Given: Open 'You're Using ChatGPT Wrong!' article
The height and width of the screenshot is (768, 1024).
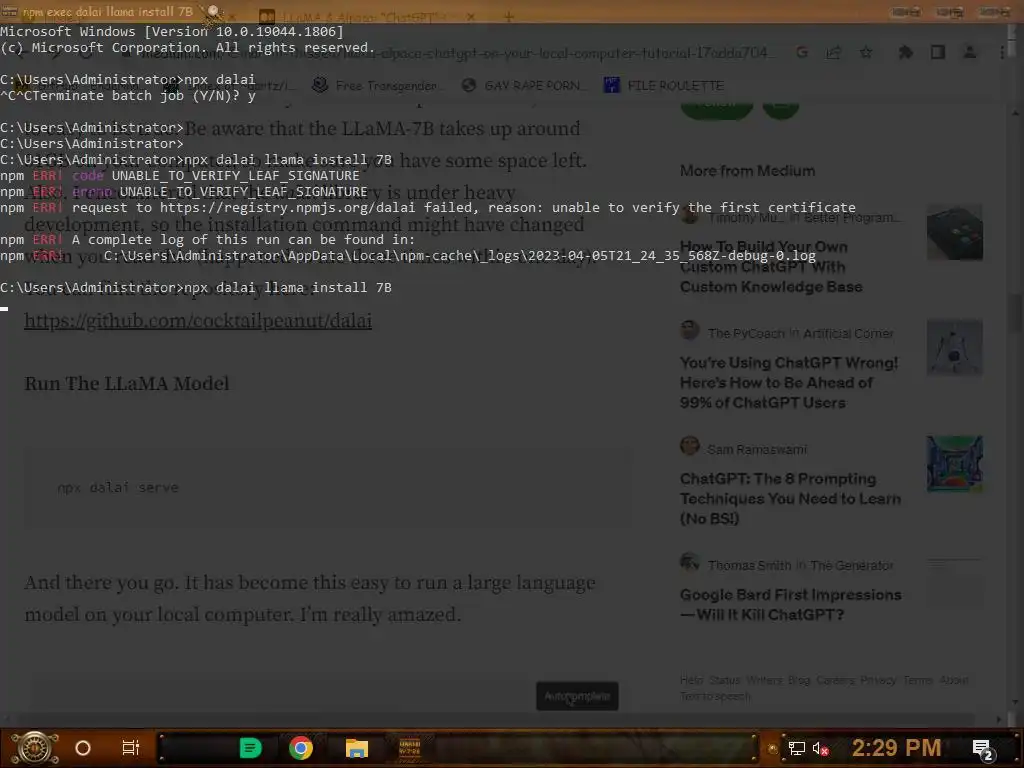Looking at the screenshot, I should 789,383.
